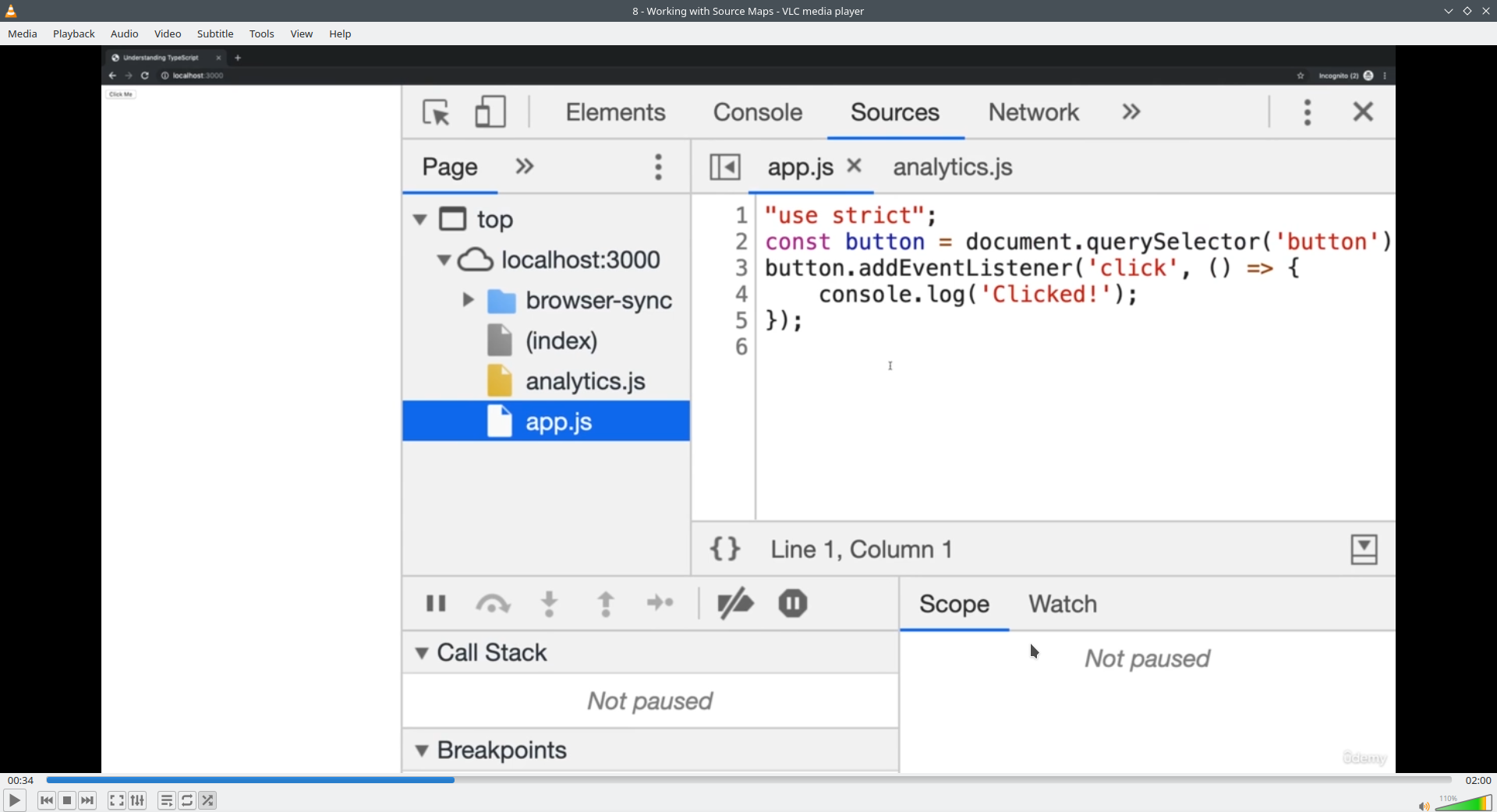The image size is (1497, 812).
Task: Click line 4 in the code editor gutter
Action: point(741,295)
